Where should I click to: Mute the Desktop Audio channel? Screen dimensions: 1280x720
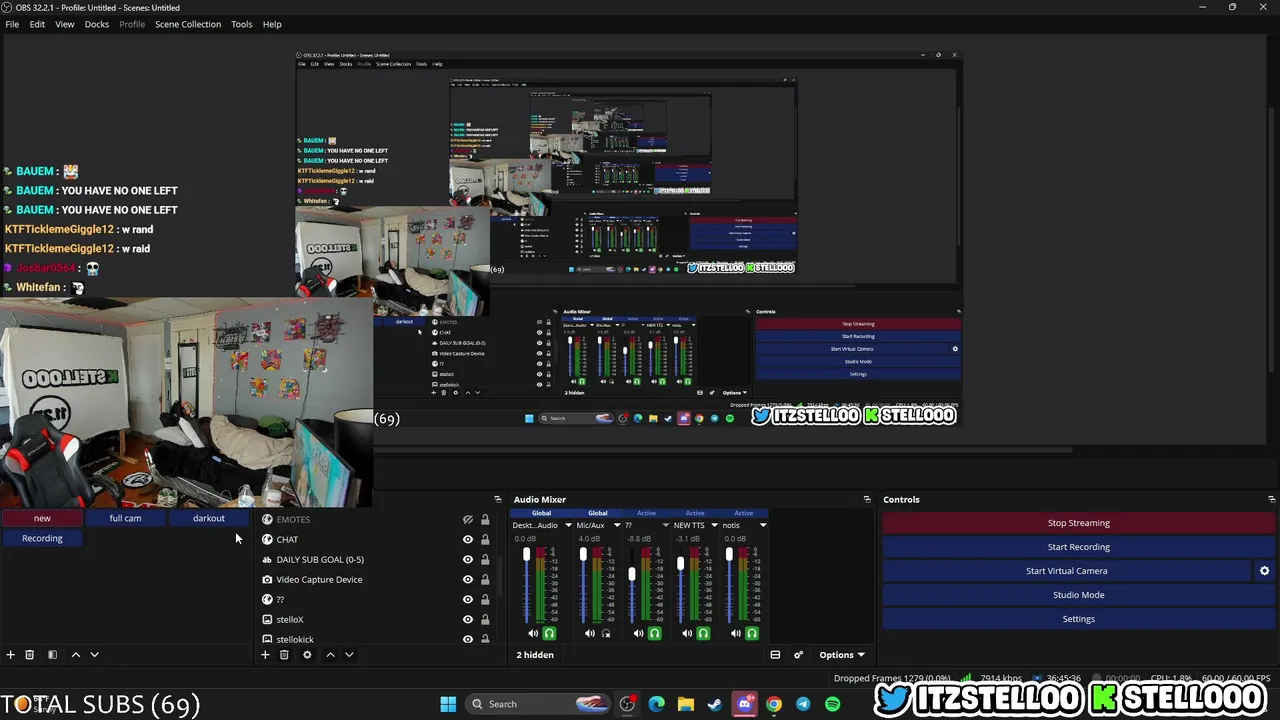point(533,633)
